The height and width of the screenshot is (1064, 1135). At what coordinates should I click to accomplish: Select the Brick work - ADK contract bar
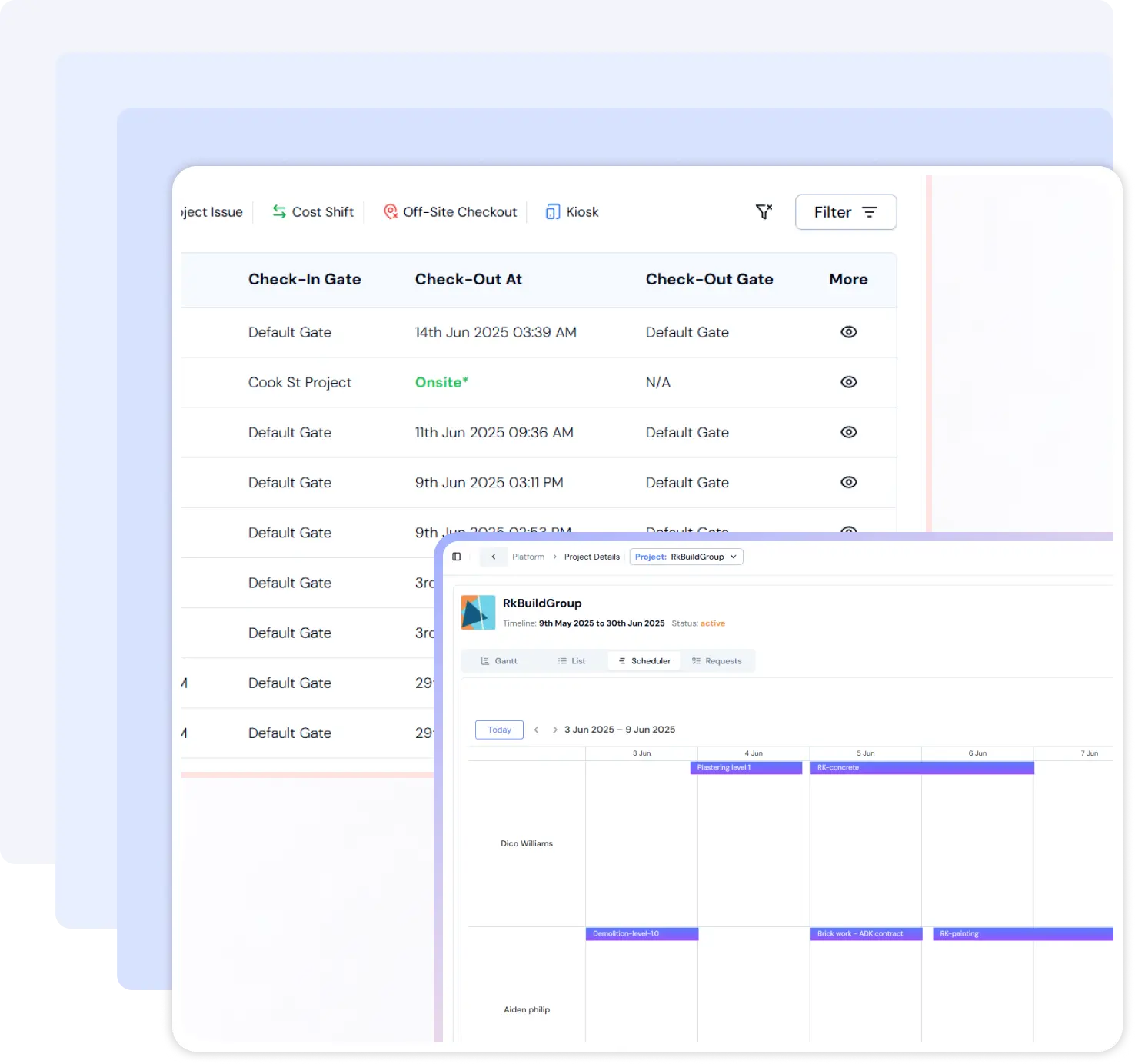click(866, 934)
